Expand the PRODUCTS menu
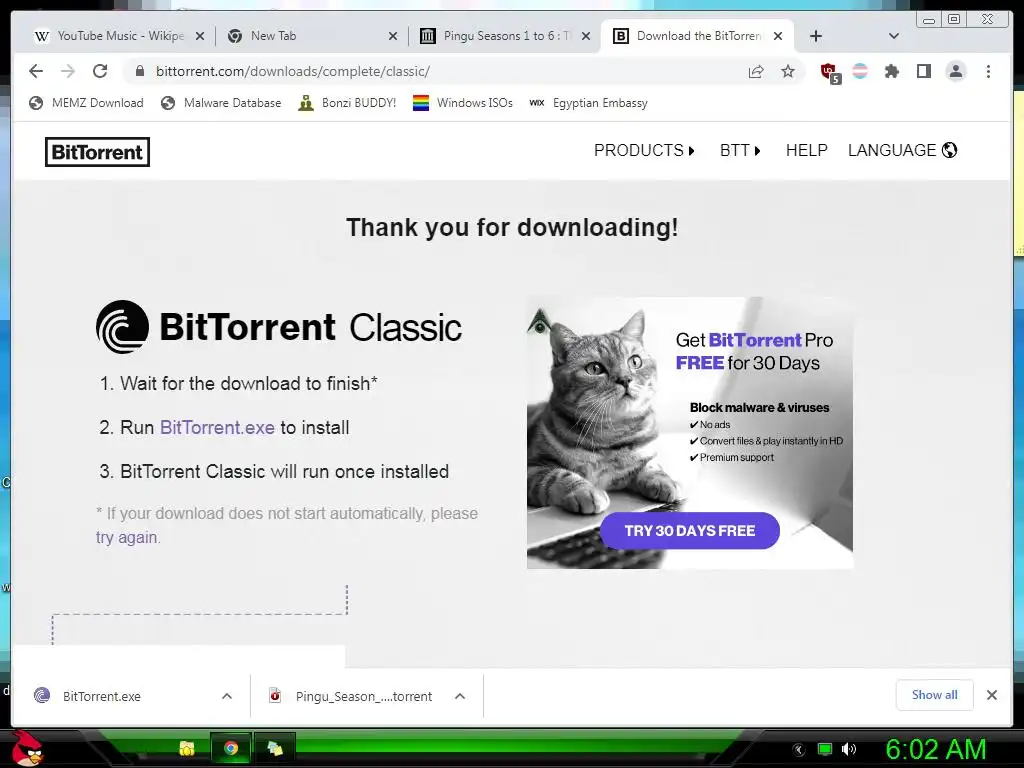The width and height of the screenshot is (1024, 768). 644,151
